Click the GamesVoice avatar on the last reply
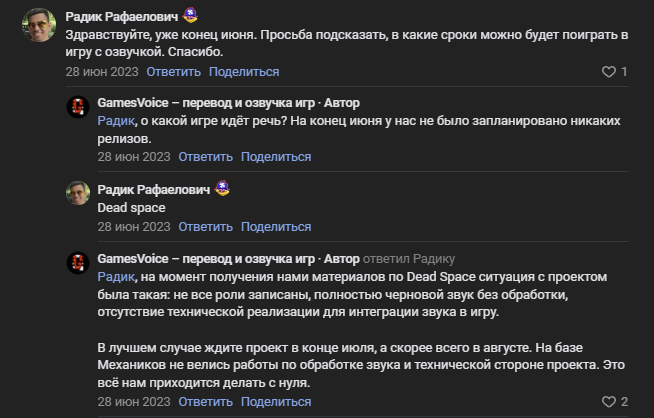 (78, 262)
